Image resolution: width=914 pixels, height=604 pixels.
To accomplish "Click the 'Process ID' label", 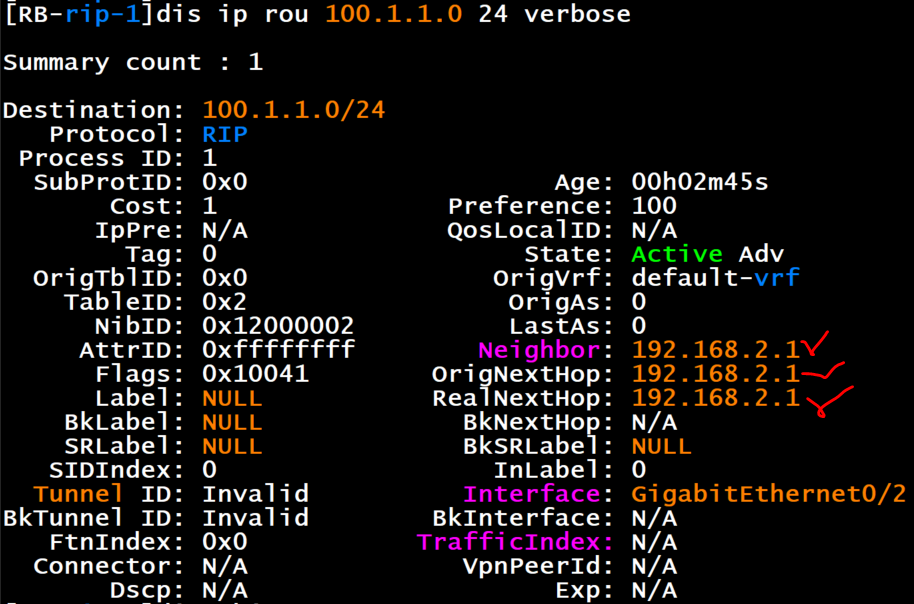I will (x=101, y=158).
